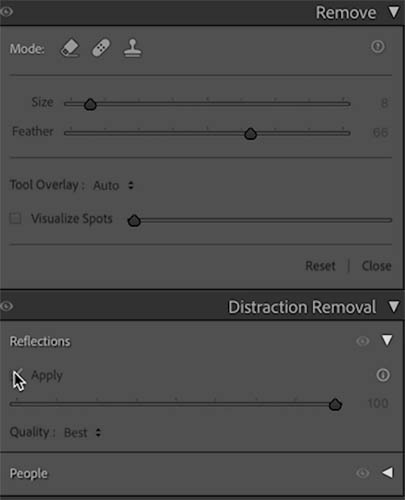Click the Close button in Remove panel
405x500 pixels.
coord(377,266)
